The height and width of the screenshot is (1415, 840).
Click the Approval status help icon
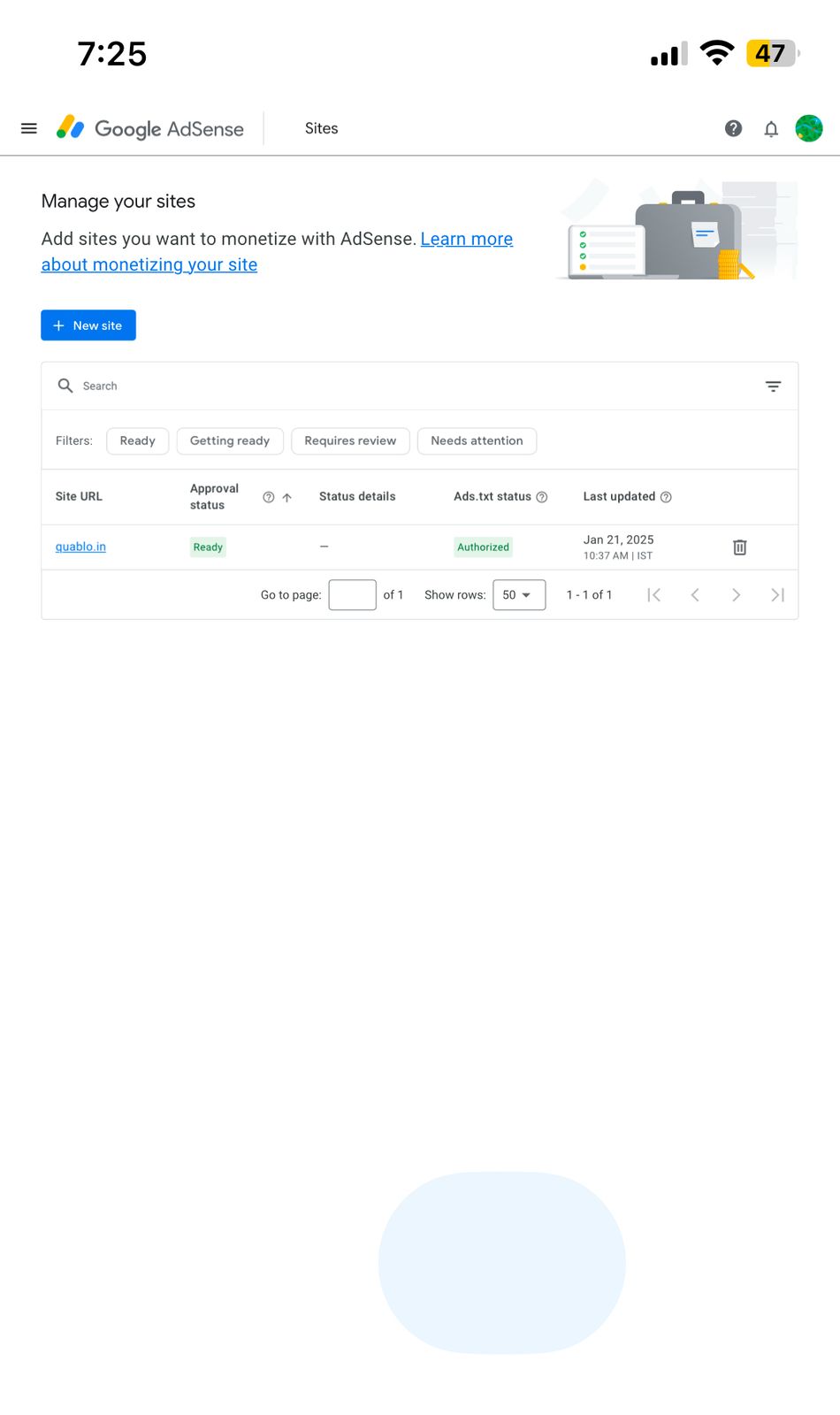(269, 497)
